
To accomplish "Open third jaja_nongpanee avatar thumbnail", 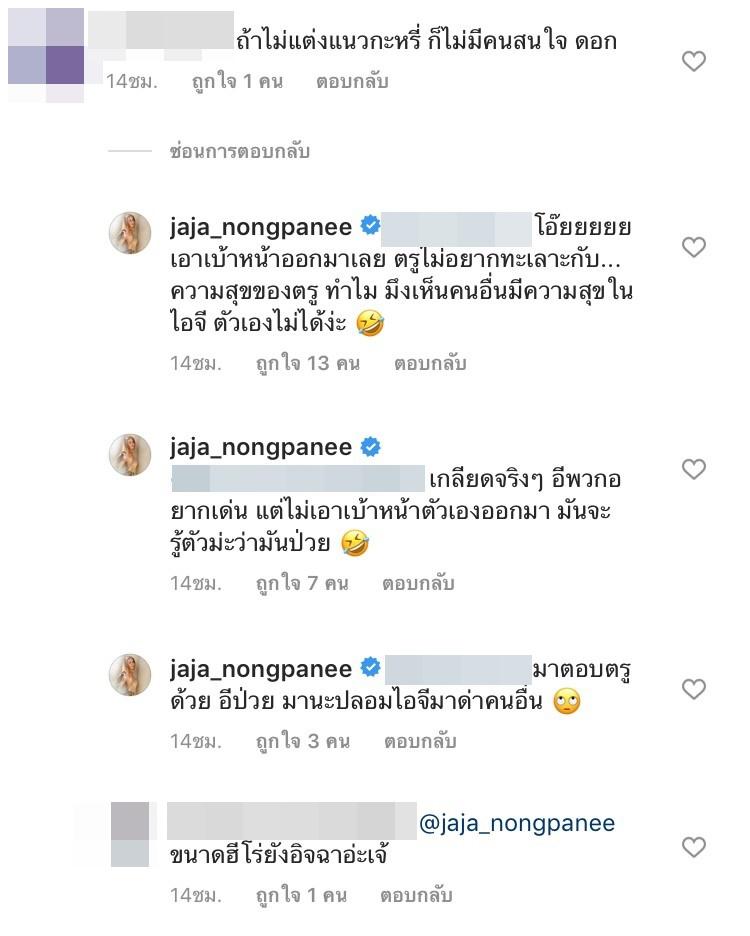I will 130,675.
